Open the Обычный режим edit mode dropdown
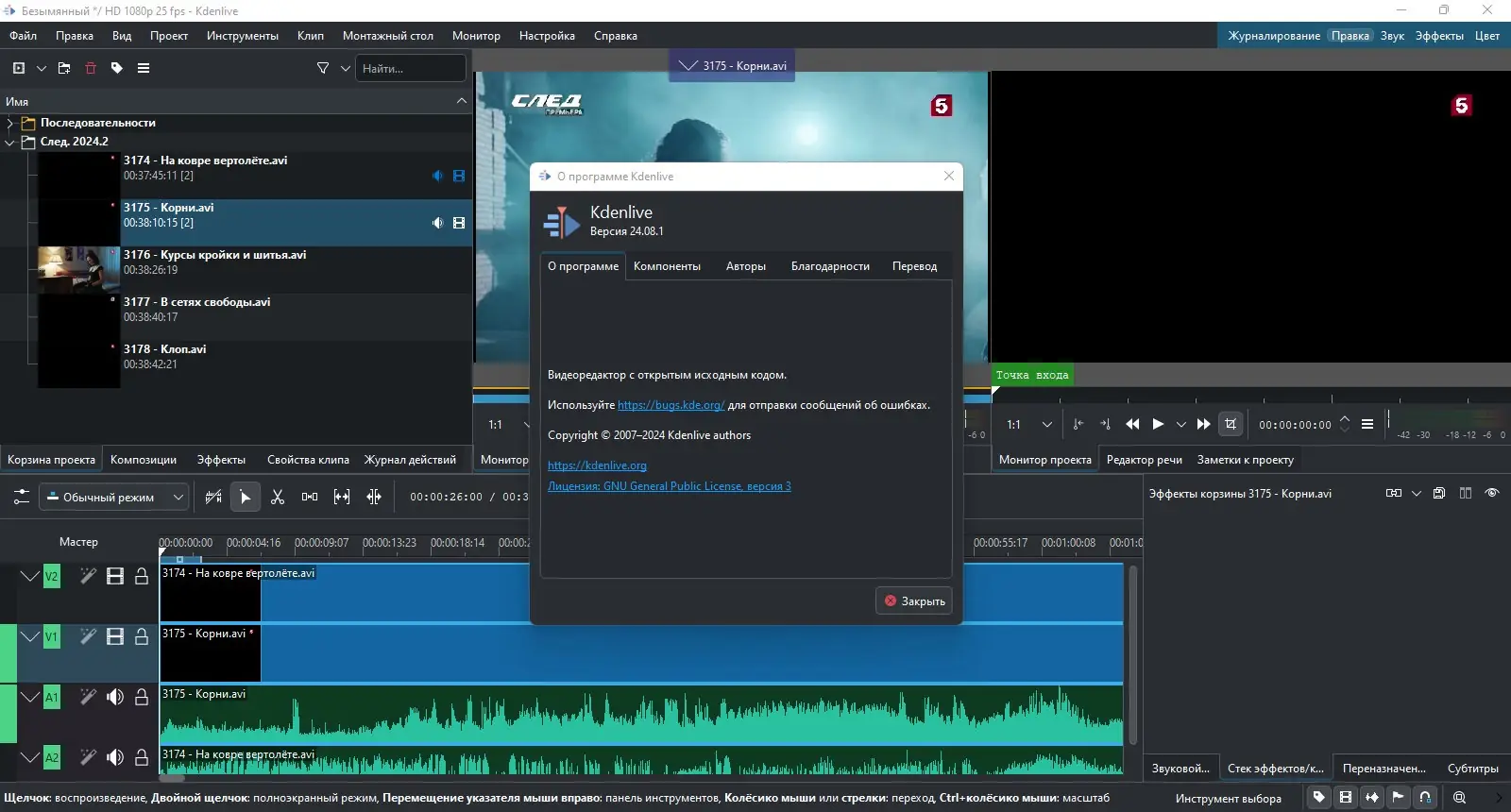The image size is (1511, 812). [114, 497]
